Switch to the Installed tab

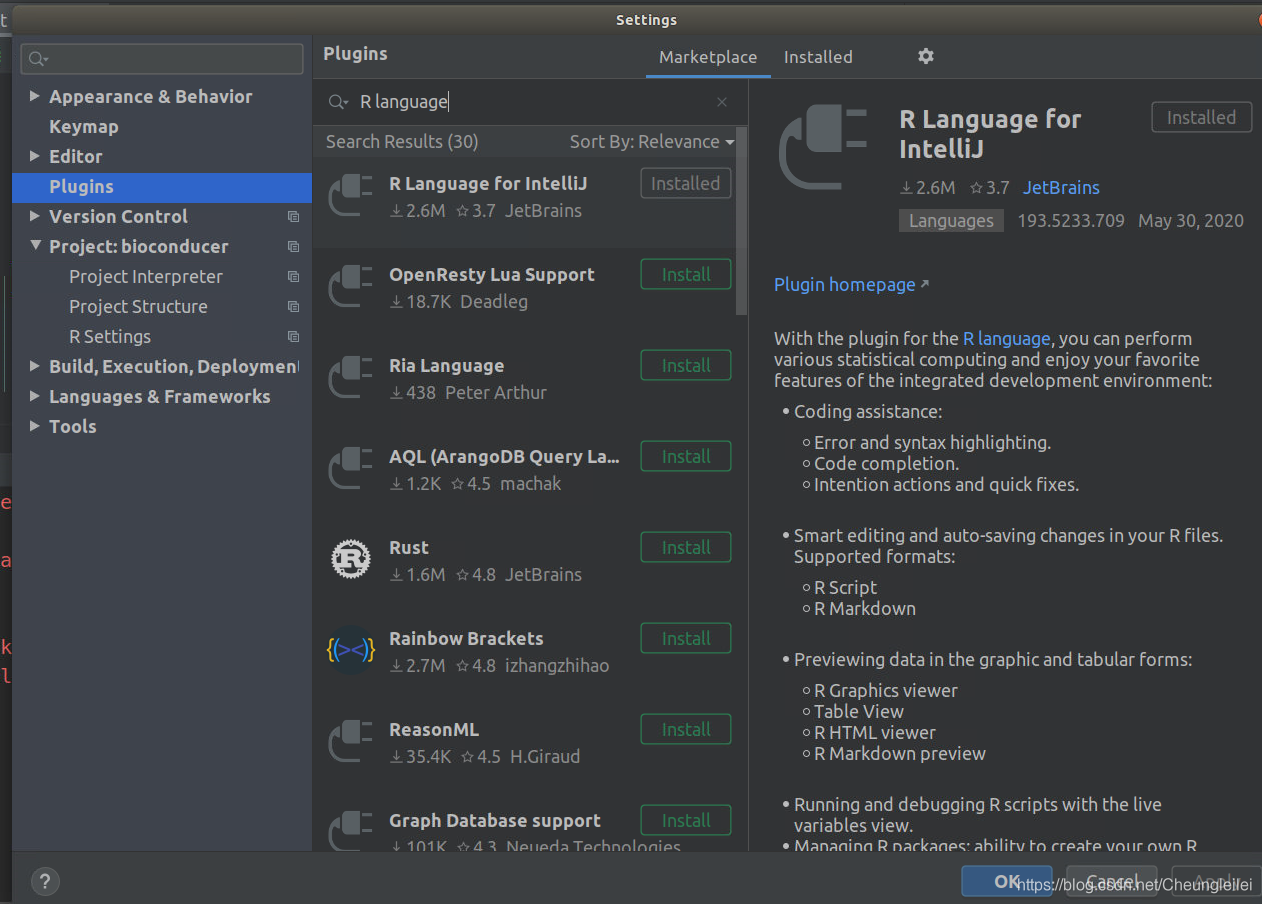818,57
